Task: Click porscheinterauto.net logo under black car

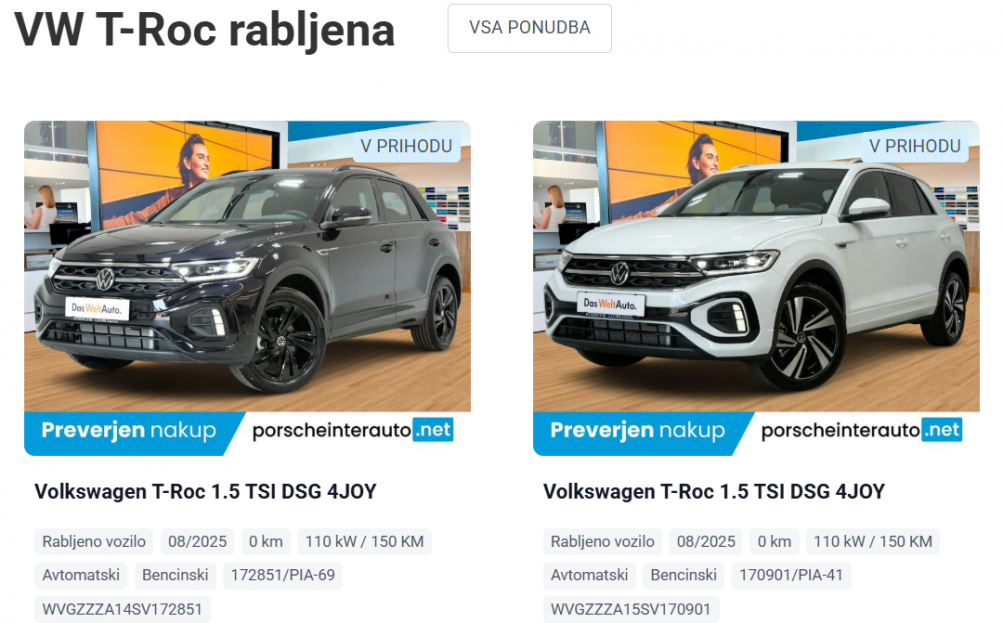Action: [352, 430]
